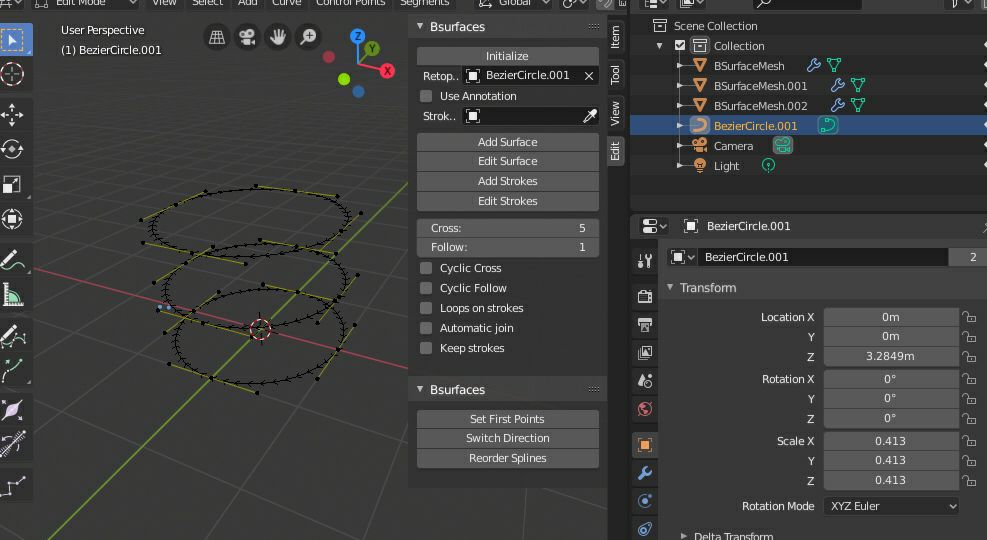Enable Cyclic Follow checkbox

(x=426, y=288)
